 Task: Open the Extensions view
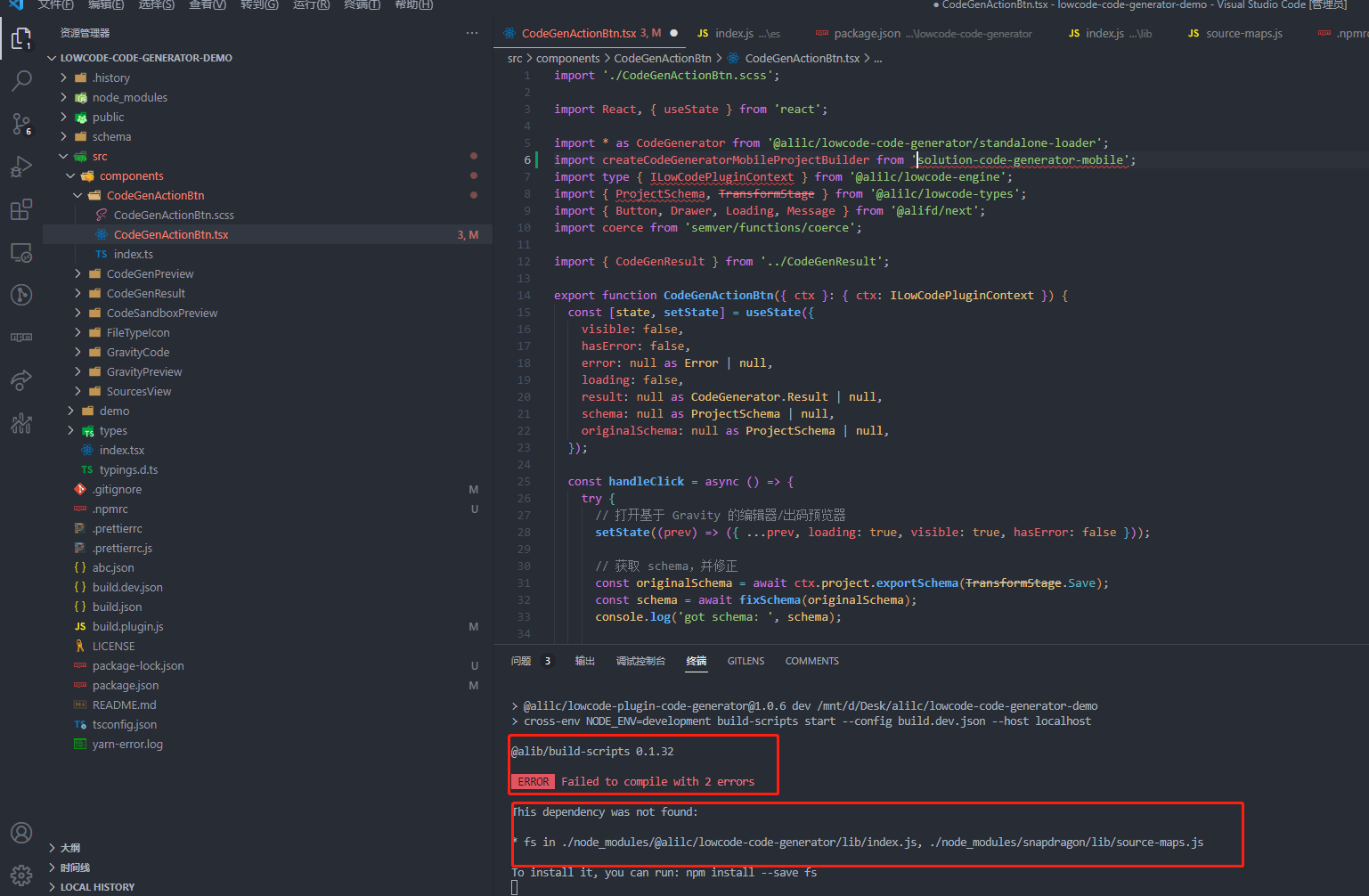21,209
